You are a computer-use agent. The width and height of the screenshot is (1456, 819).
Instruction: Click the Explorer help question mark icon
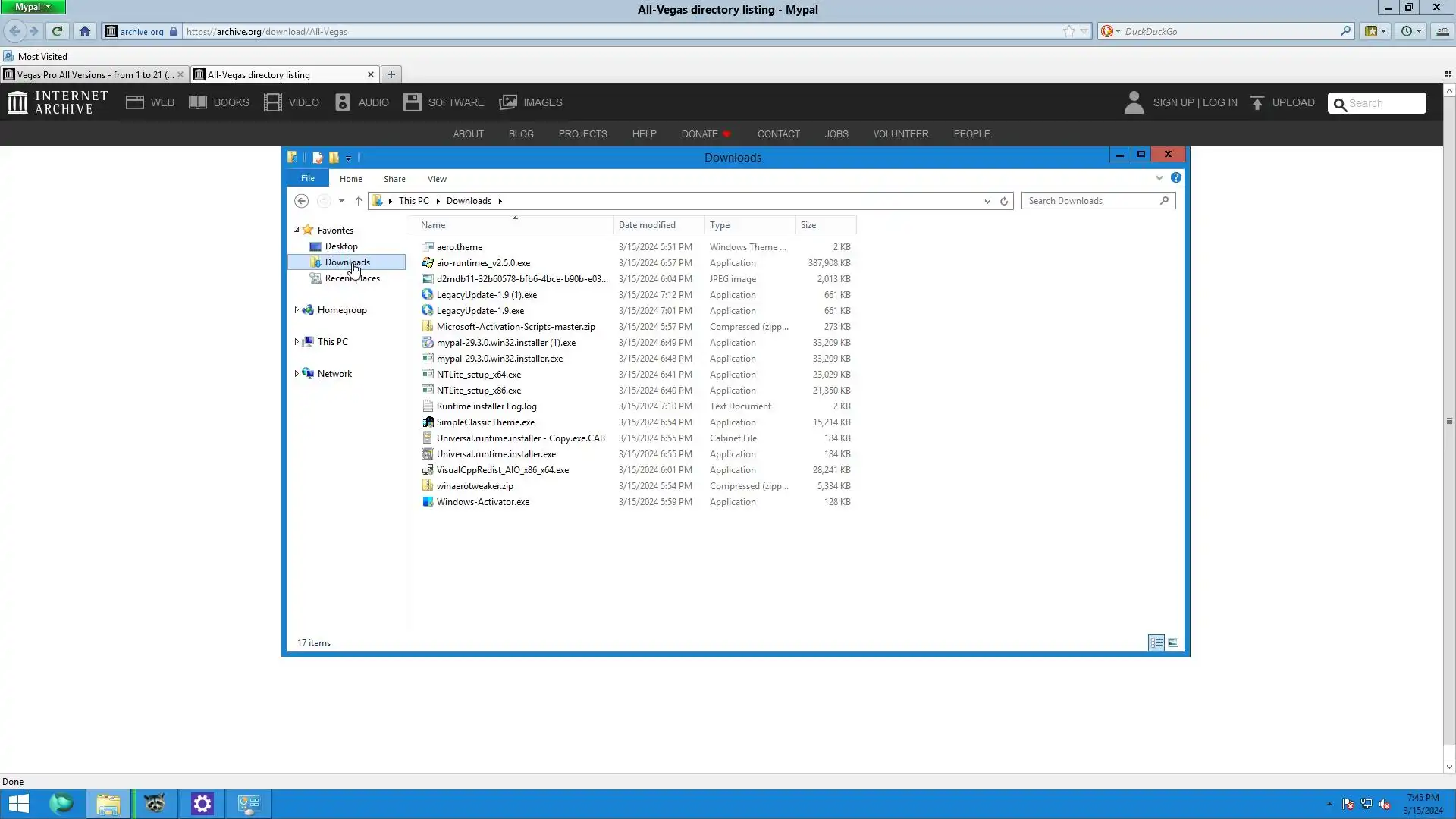(1175, 177)
